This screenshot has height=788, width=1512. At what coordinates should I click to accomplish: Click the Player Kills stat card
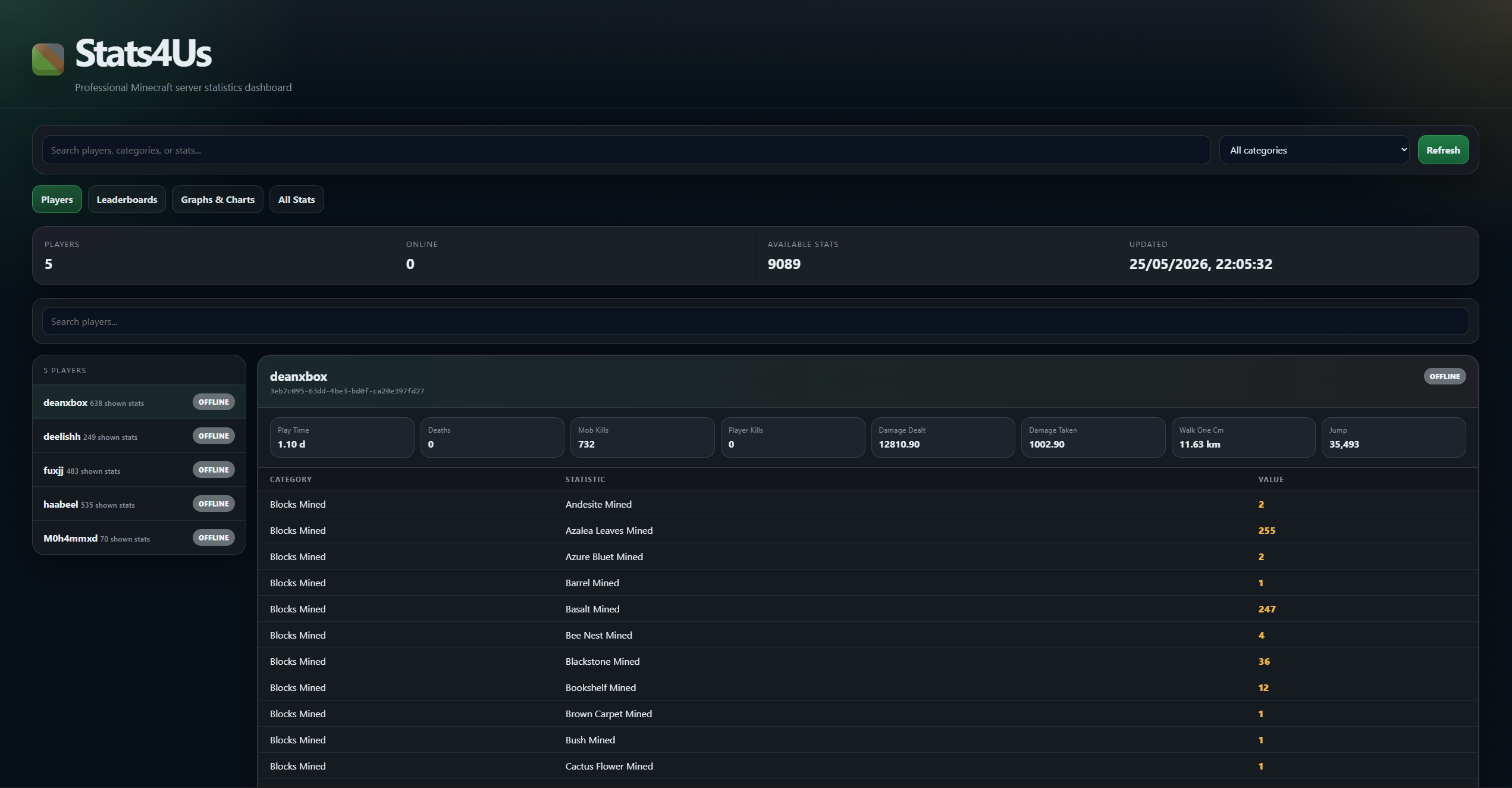793,437
